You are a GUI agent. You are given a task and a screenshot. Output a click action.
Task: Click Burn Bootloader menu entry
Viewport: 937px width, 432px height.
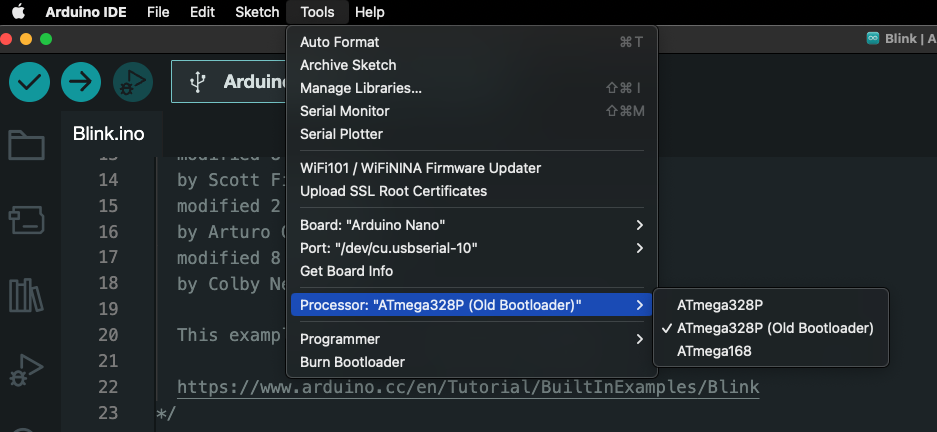coord(352,362)
